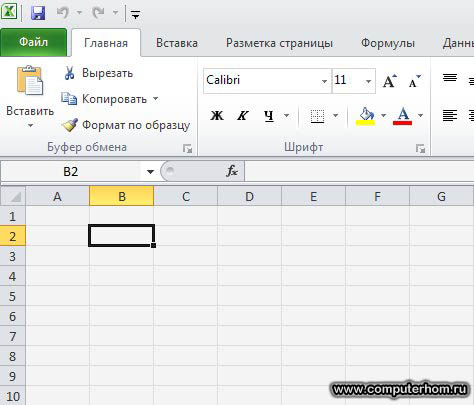Expand the font color dropdown arrow

point(421,116)
